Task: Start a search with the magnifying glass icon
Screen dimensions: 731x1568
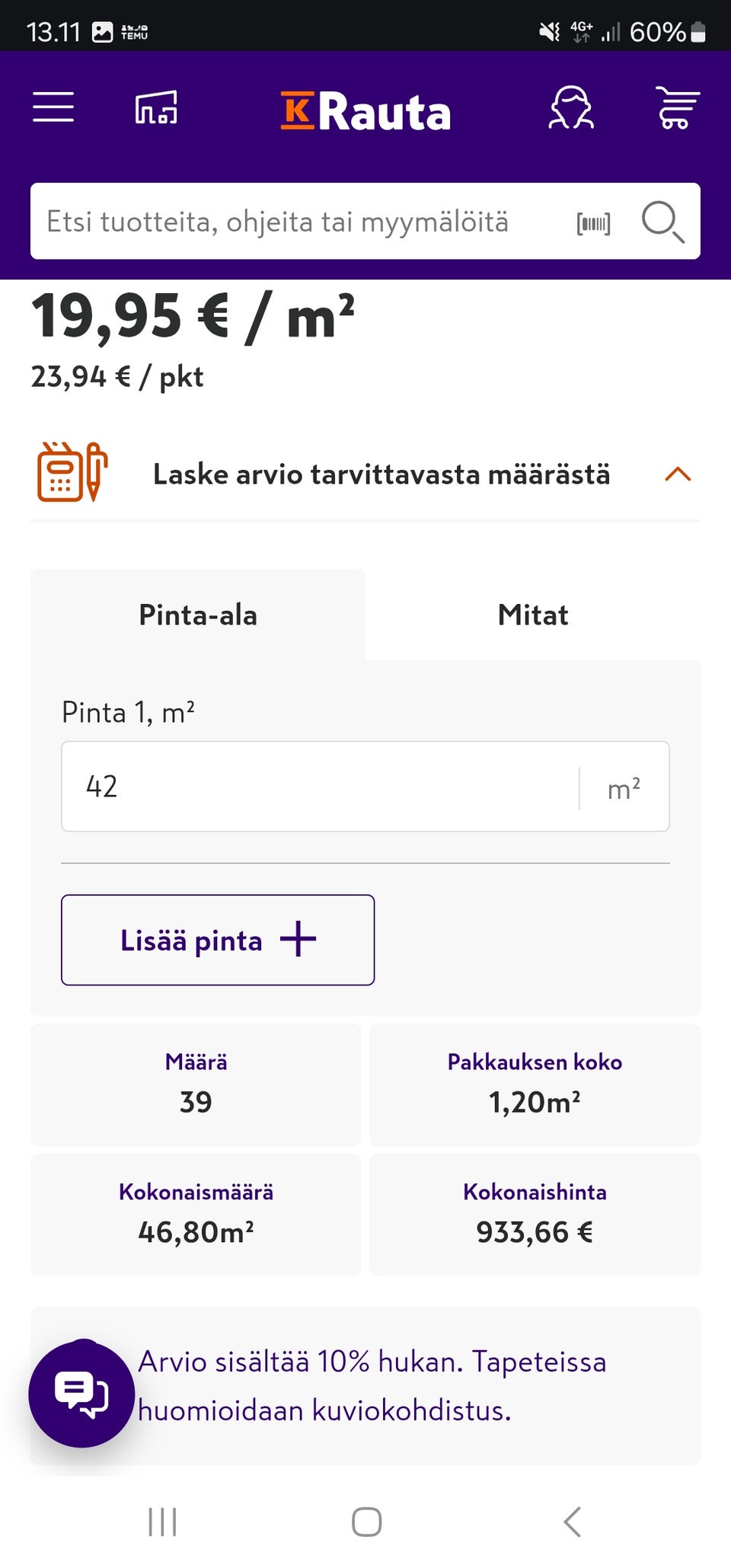Action: pos(663,222)
